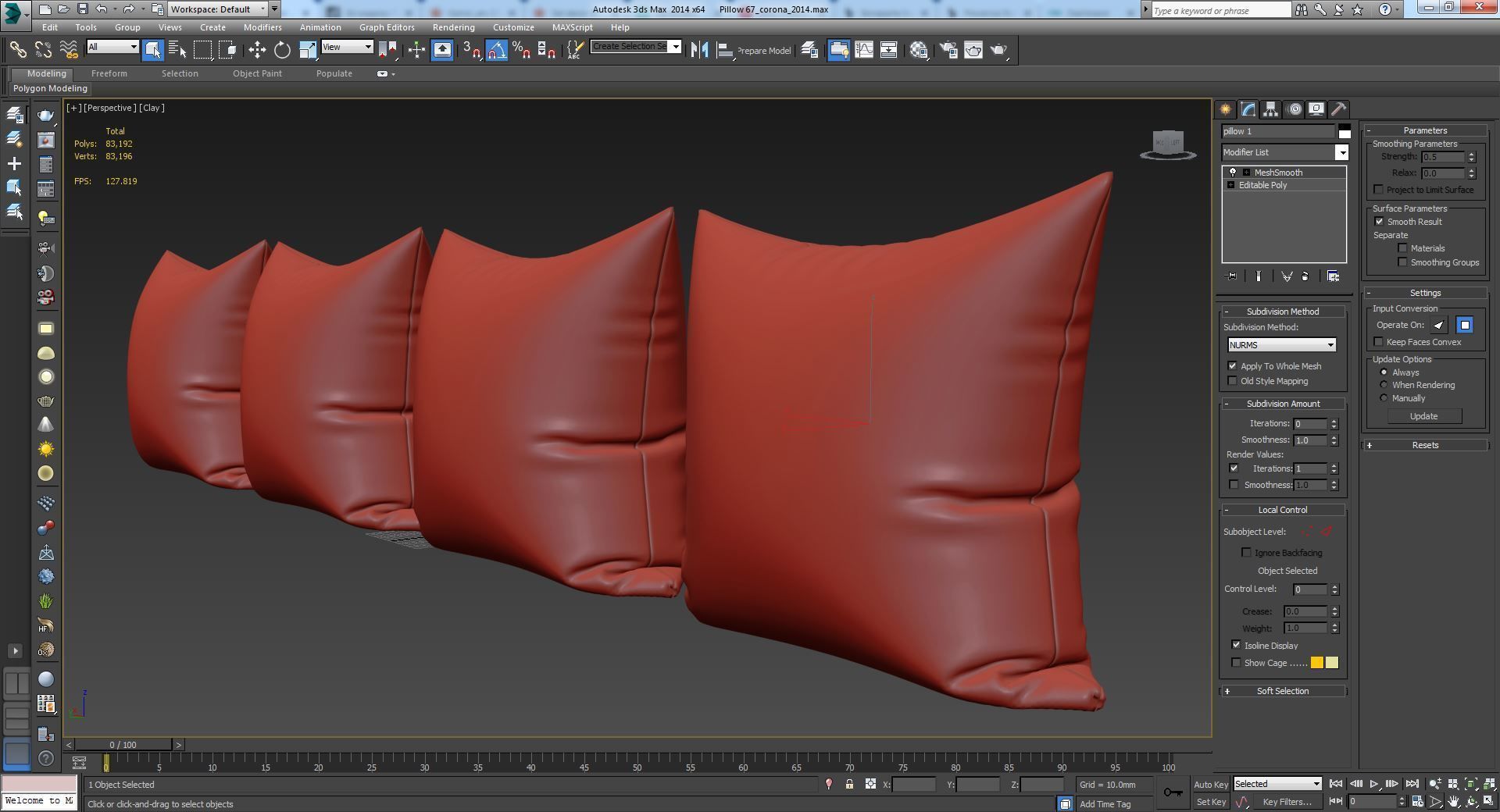This screenshot has width=1500, height=812.
Task: Select Manually update option
Action: tap(1384, 398)
